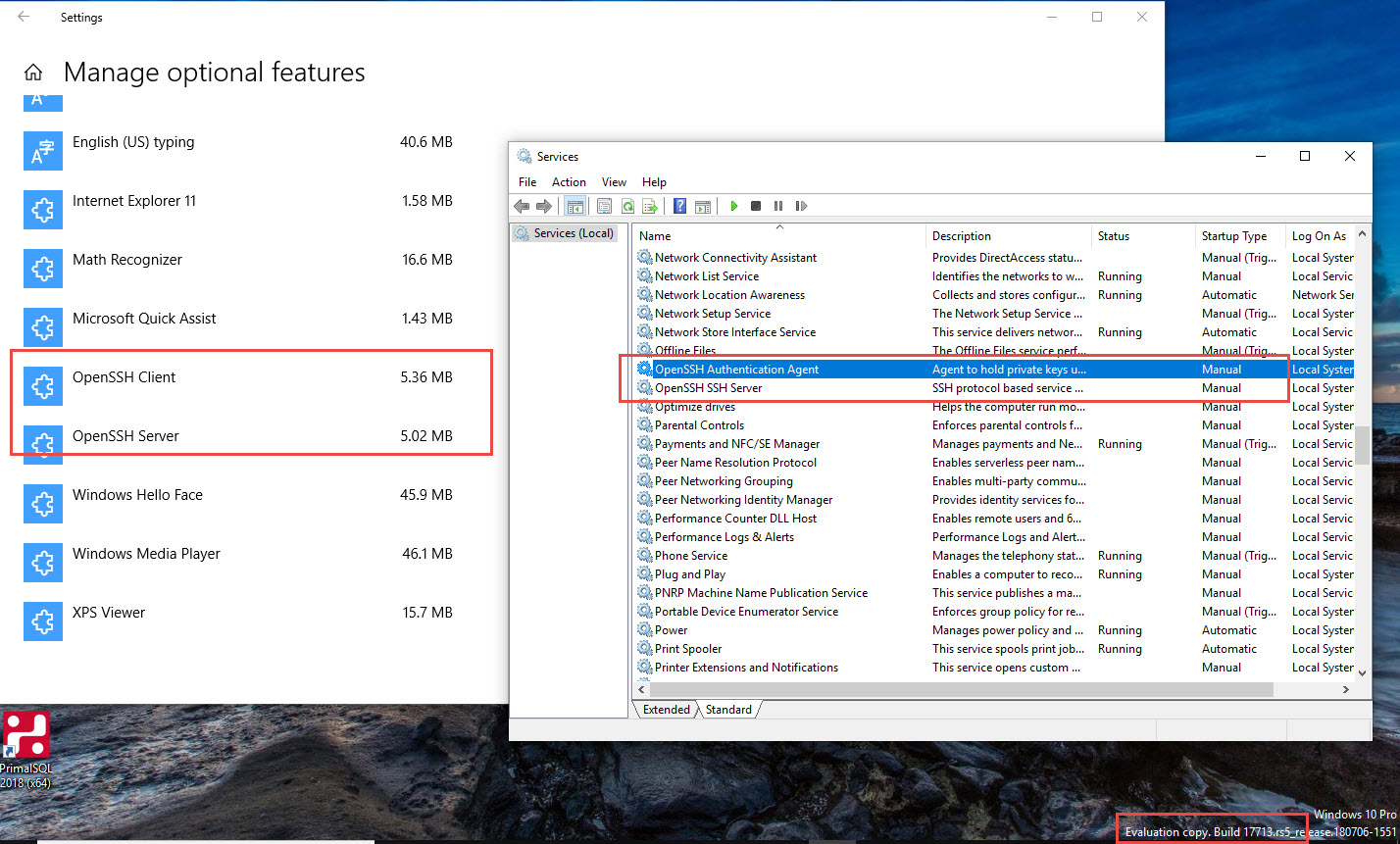Select Payments and NFC/SE Manager service
This screenshot has height=844, width=1400.
(994, 444)
